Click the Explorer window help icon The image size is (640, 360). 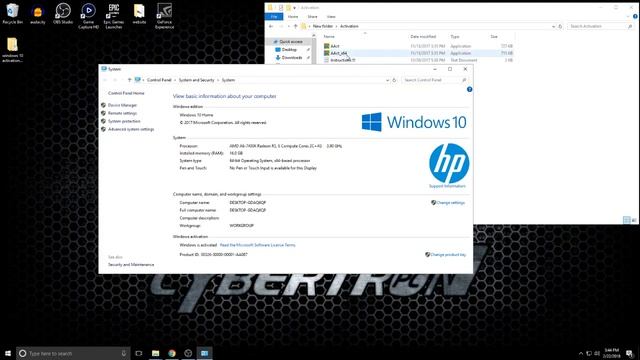[635, 17]
